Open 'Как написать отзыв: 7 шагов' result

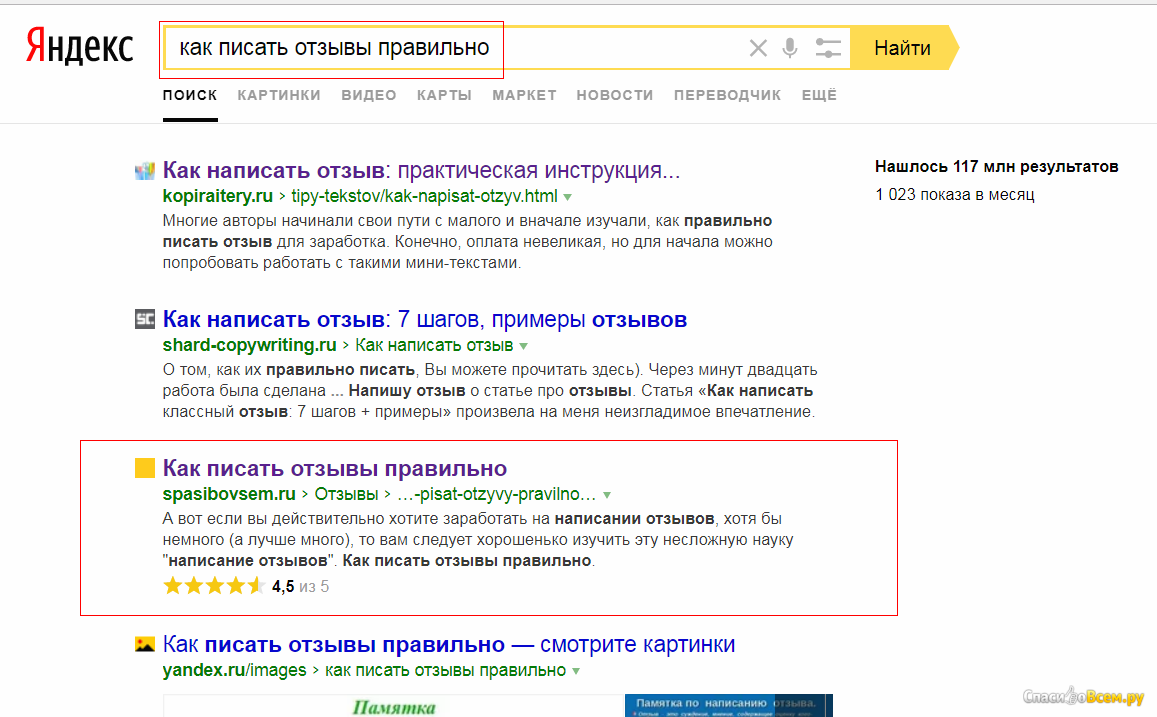coord(424,319)
